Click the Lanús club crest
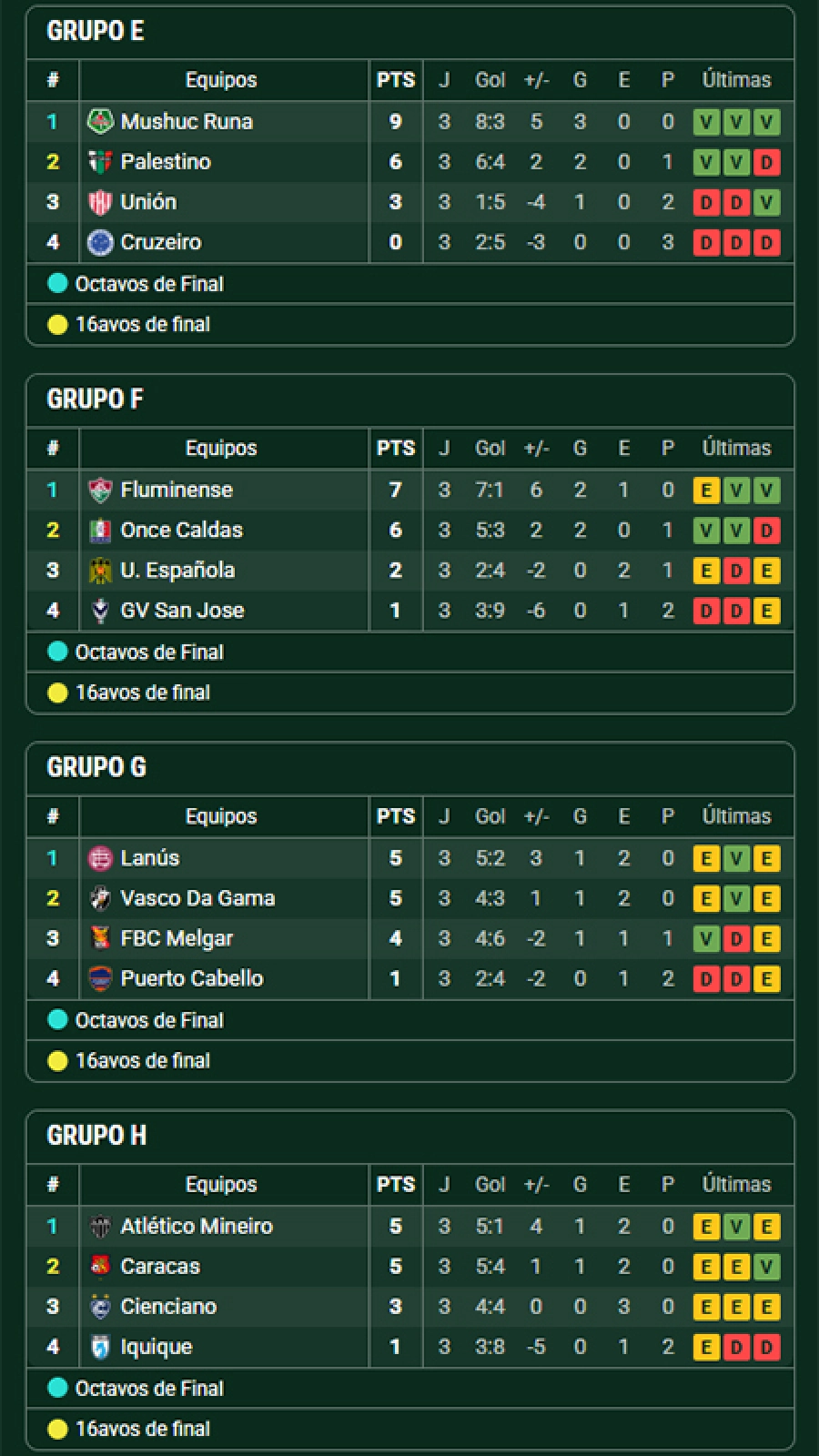The width and height of the screenshot is (819, 1456). point(100,858)
